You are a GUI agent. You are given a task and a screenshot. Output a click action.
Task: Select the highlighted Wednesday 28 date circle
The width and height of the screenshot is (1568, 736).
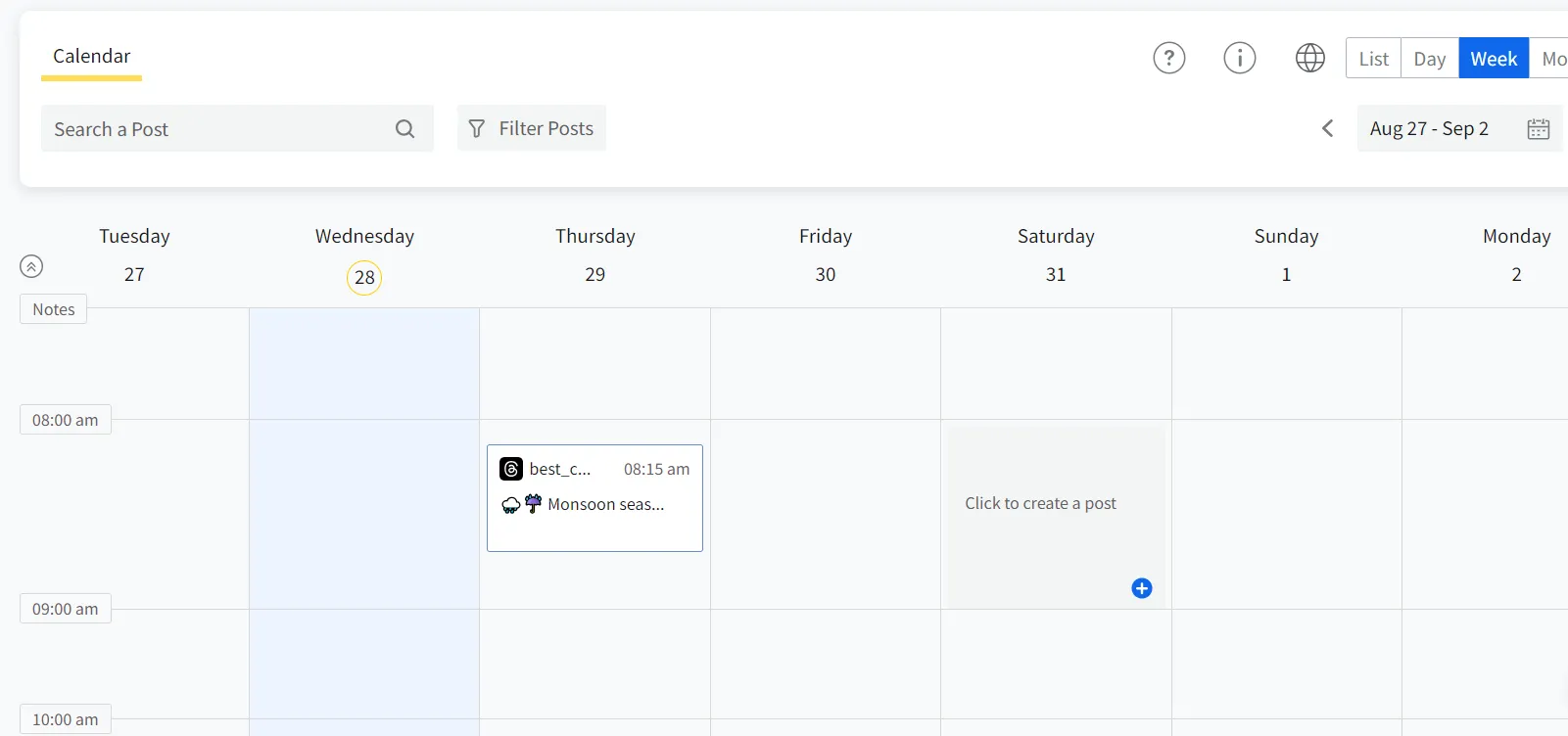363,277
